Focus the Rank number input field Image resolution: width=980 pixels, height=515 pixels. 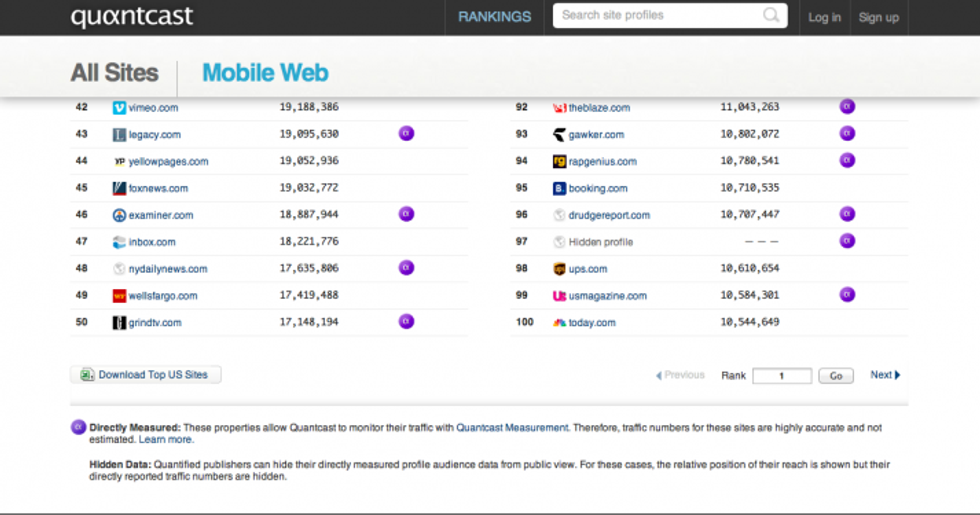pos(781,376)
